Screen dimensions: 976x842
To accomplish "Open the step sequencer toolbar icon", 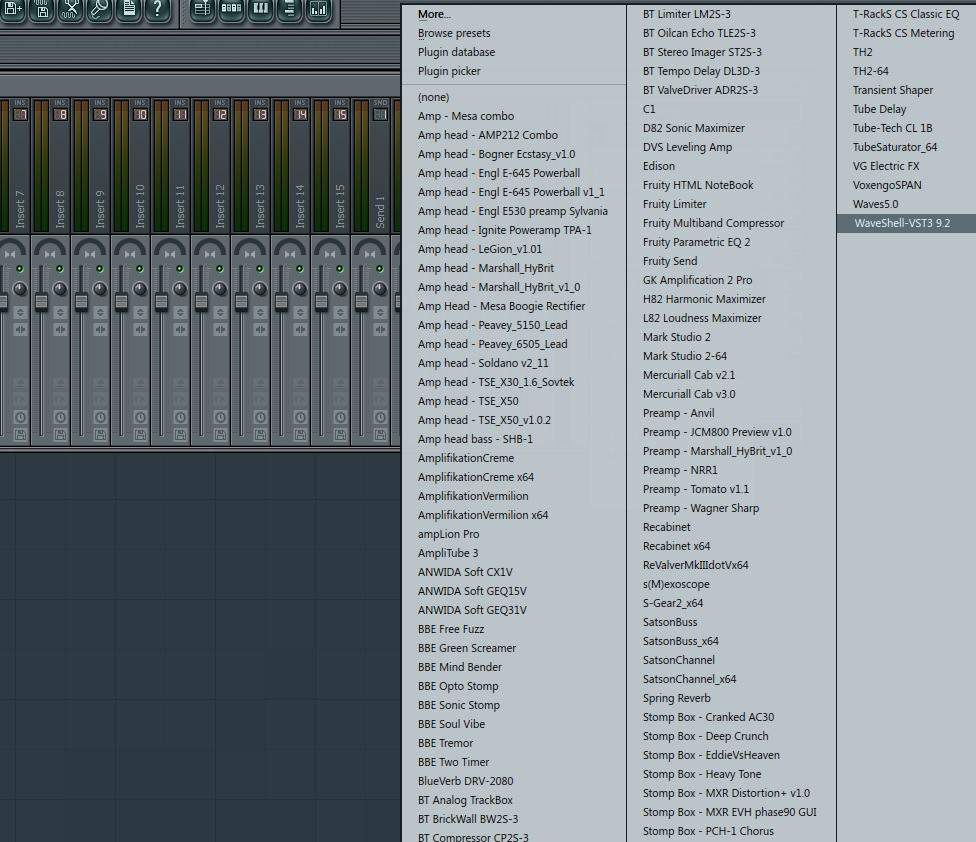I will (231, 10).
